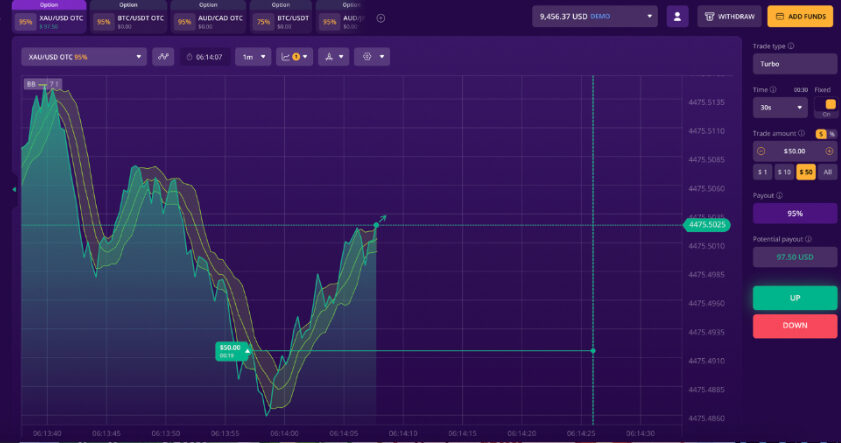Increase trade amount with plus icon

829,151
